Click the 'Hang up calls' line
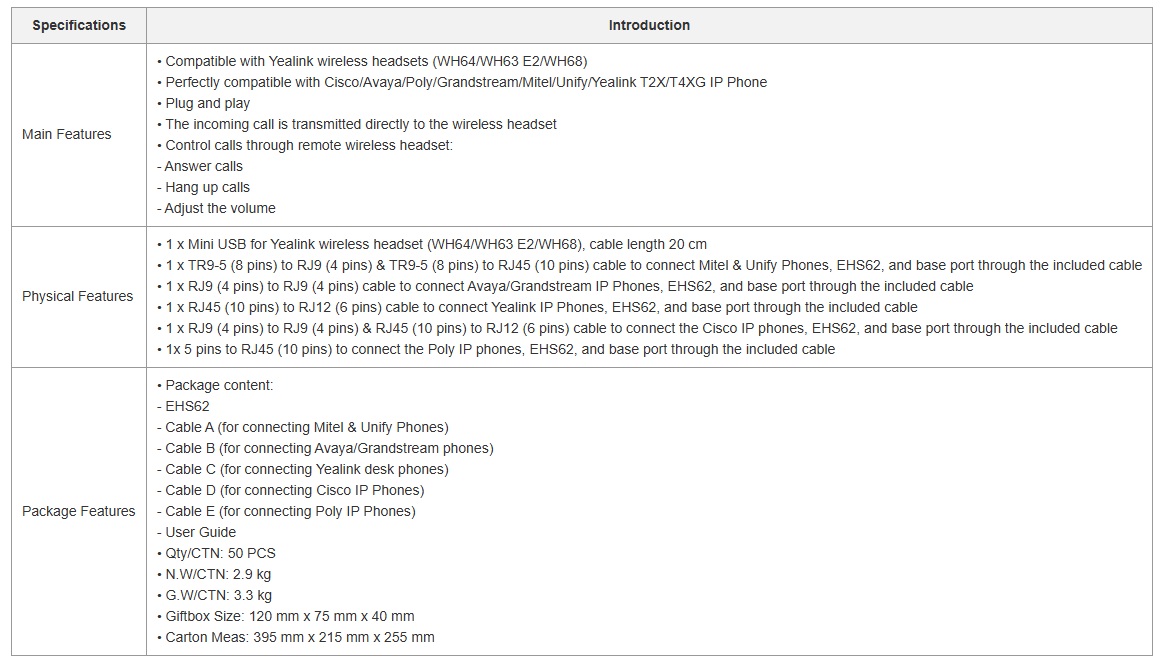The image size is (1163, 664). (207, 187)
